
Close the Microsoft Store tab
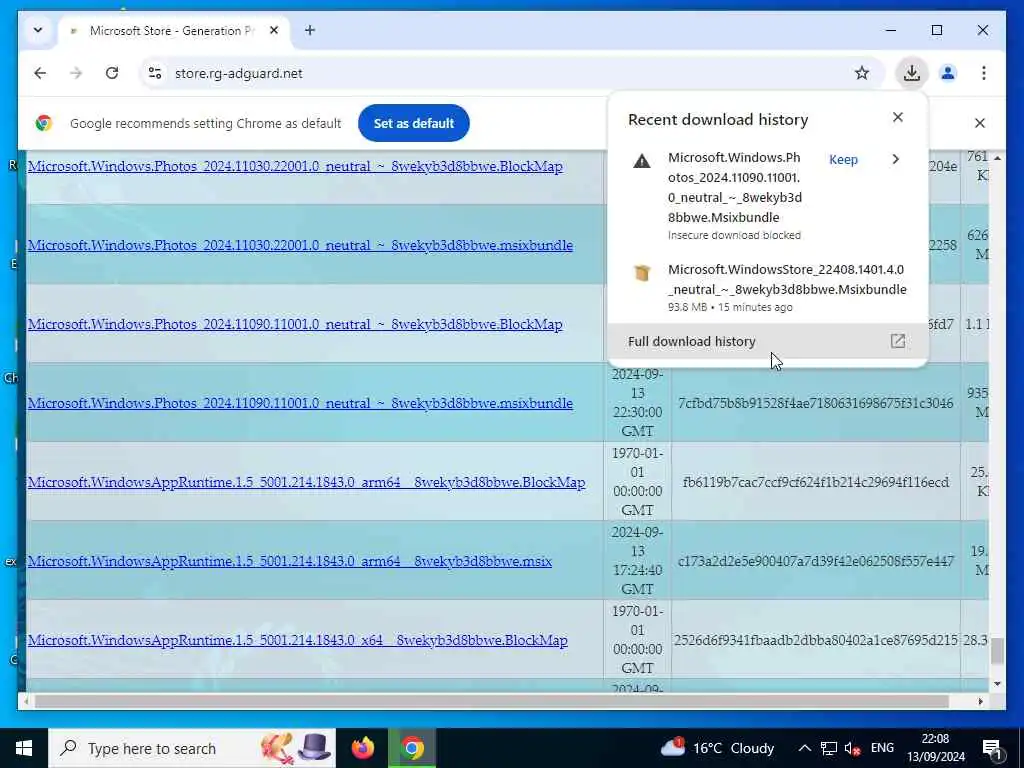(274, 30)
